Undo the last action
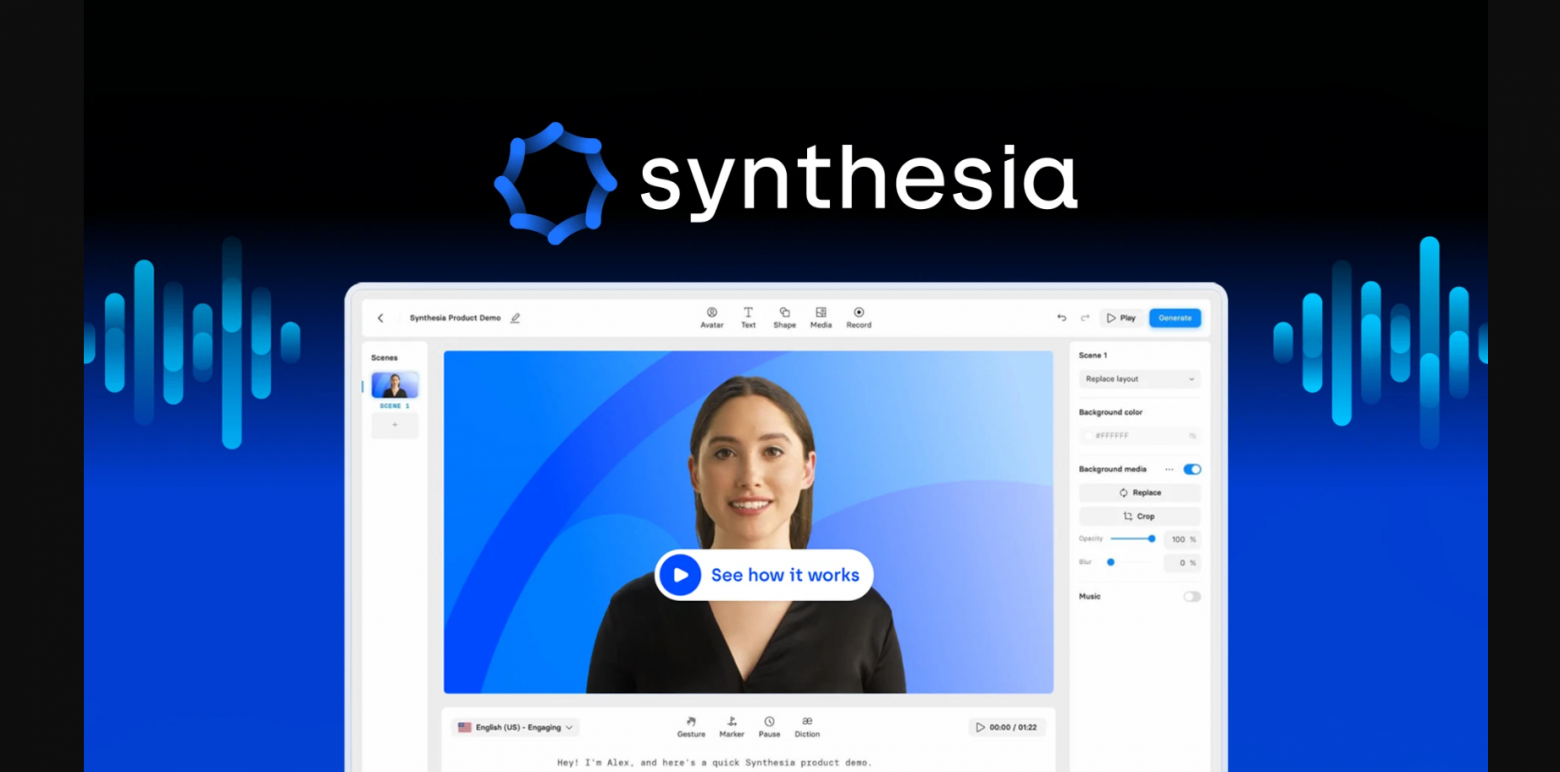Screen dimensions: 1560x772 (x=1062, y=318)
